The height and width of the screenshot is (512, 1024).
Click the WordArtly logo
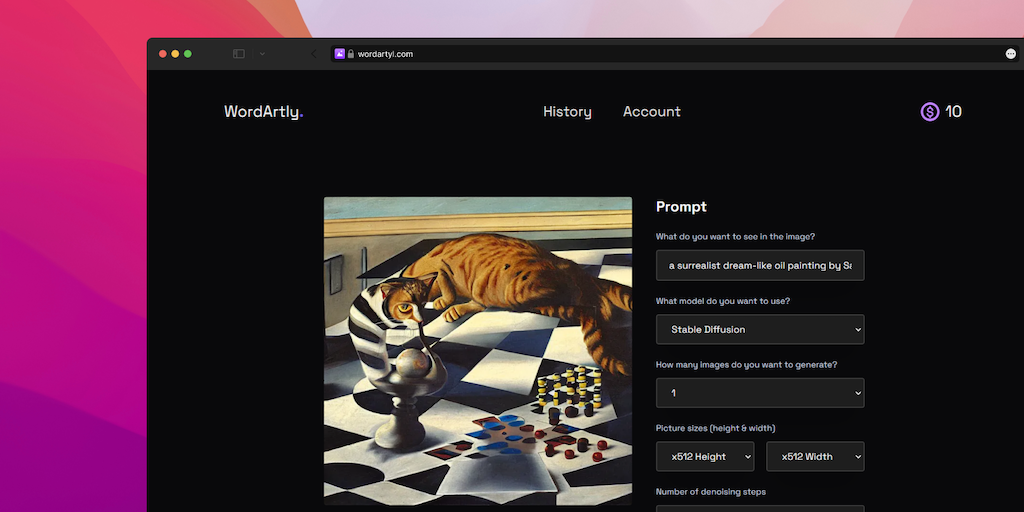[263, 112]
